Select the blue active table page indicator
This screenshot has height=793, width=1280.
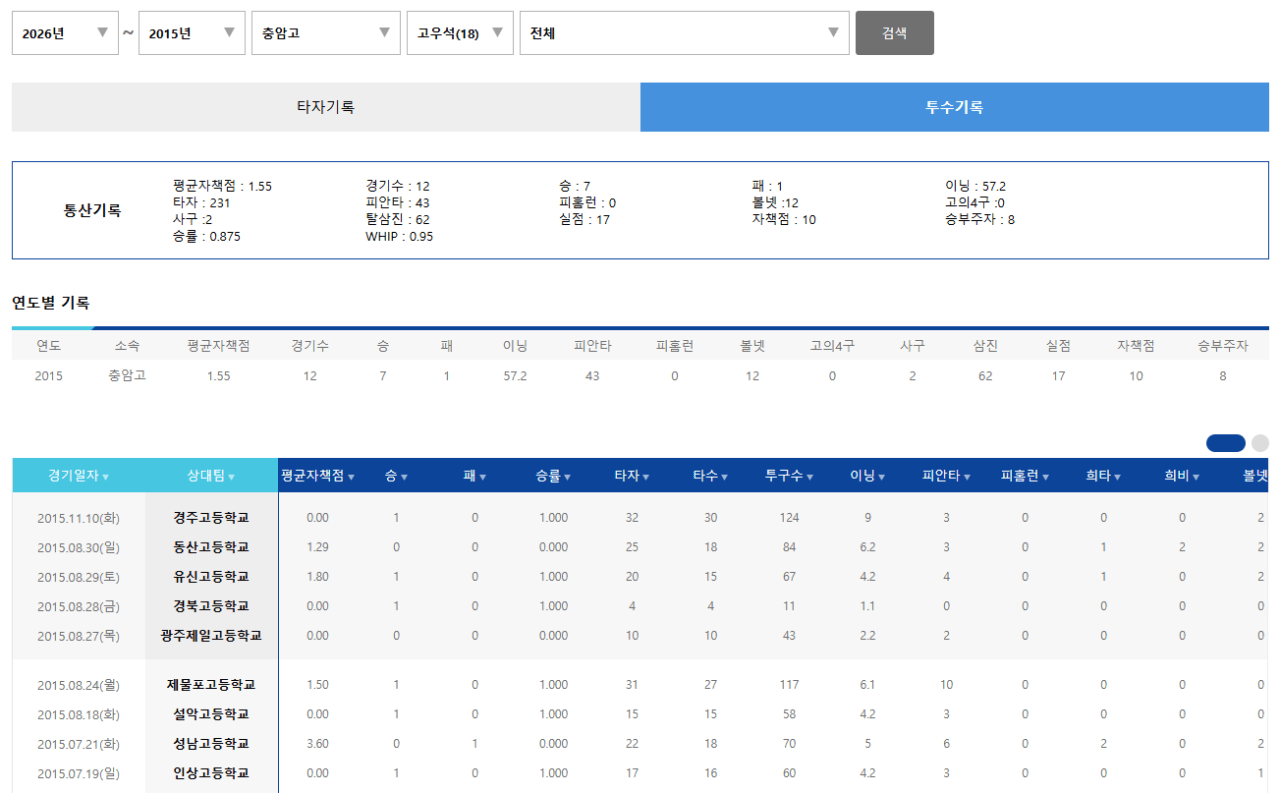(1226, 443)
